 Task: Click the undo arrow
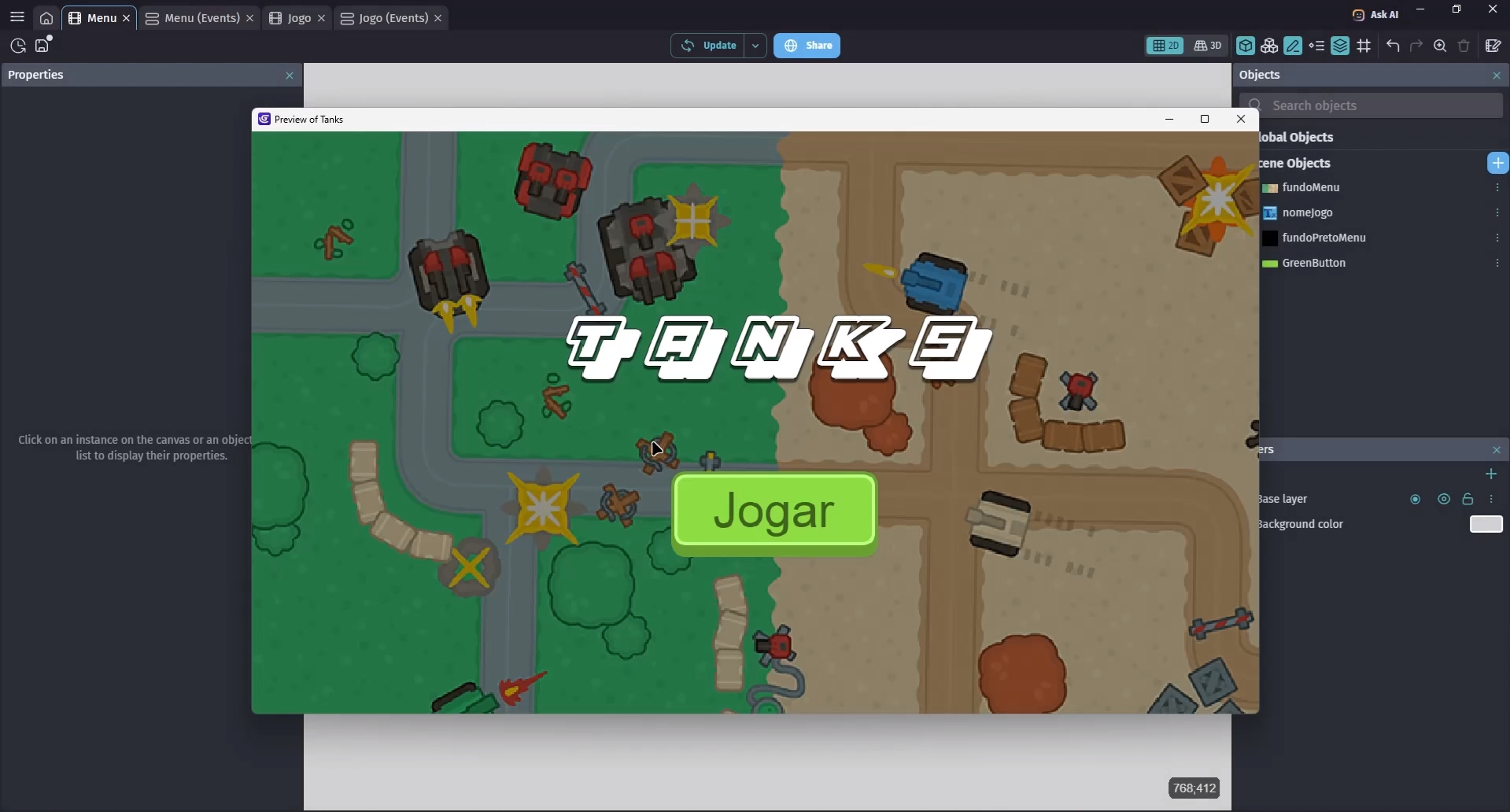click(x=1393, y=46)
